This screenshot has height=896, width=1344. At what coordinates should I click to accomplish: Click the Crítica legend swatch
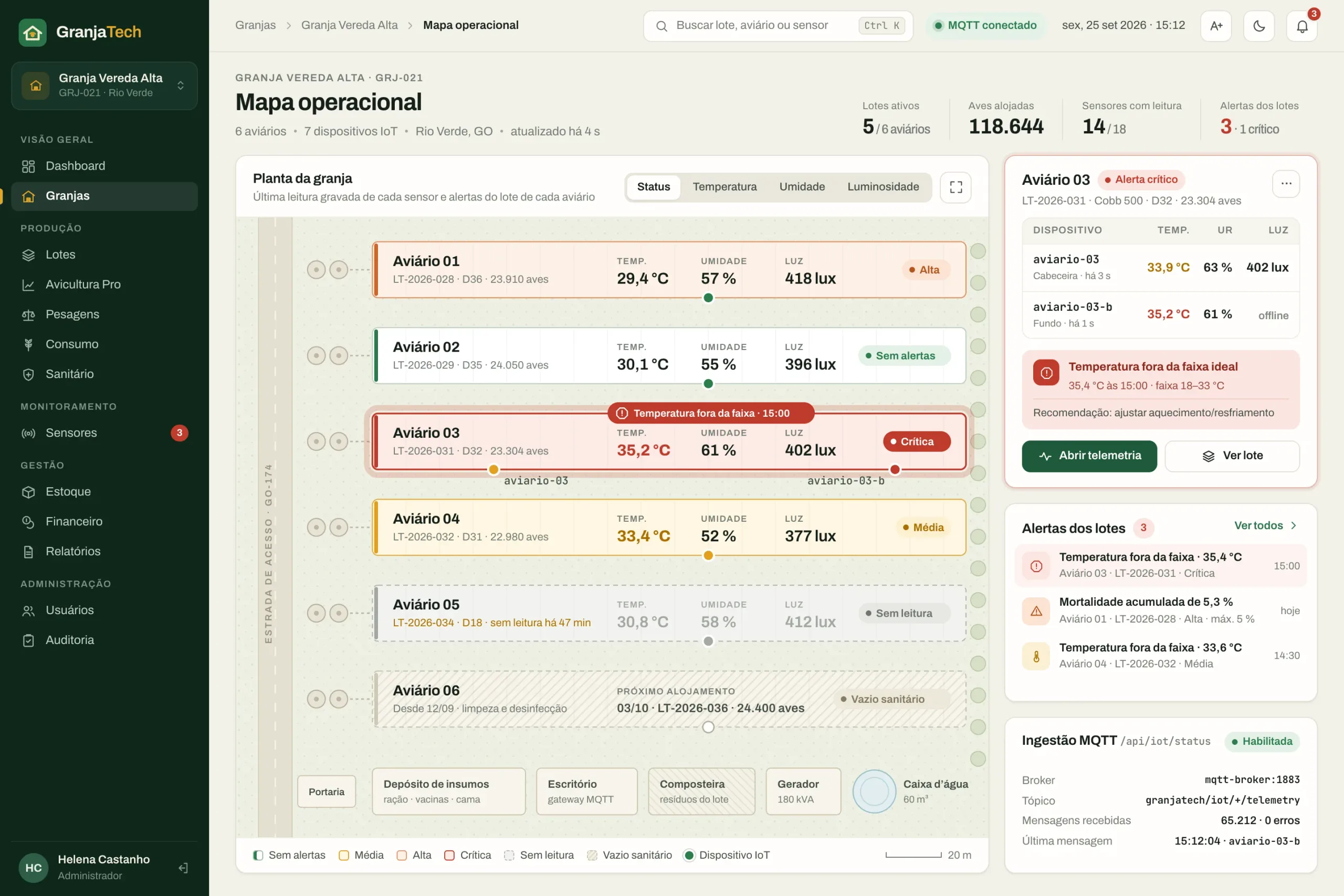[x=449, y=856]
